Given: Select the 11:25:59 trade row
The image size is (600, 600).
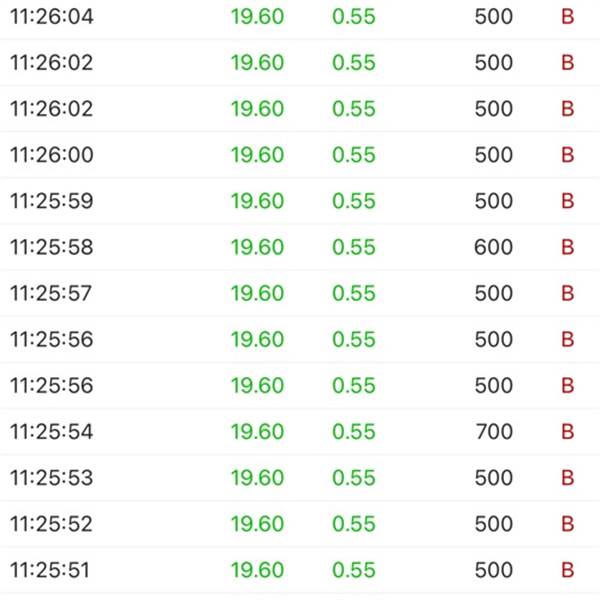Looking at the screenshot, I should coord(300,201).
